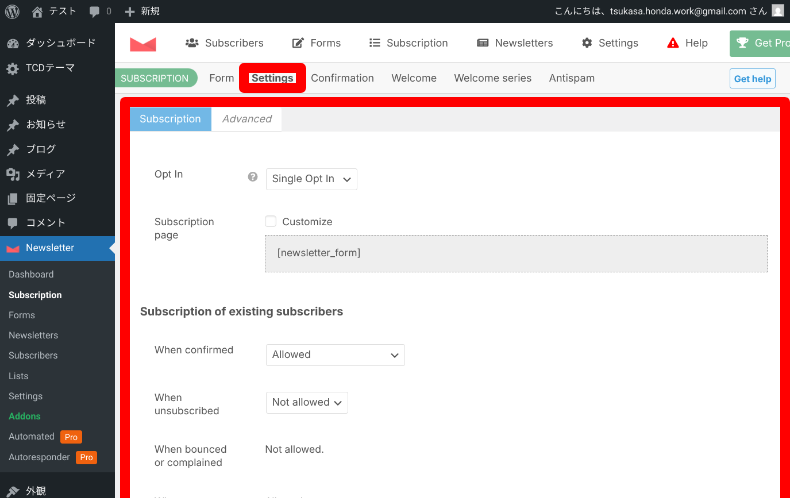The height and width of the screenshot is (498, 790).
Task: Open Forms in the Newsletter submenu
Action: [x=22, y=315]
